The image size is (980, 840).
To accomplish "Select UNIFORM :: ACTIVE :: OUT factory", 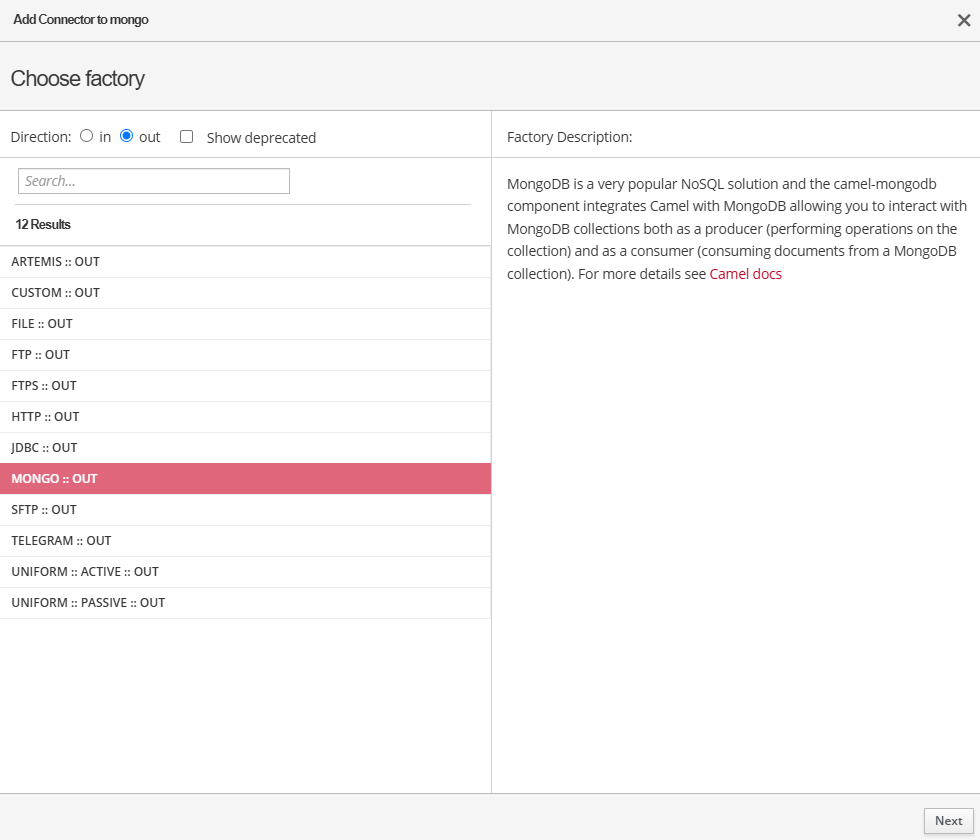I will (85, 572).
